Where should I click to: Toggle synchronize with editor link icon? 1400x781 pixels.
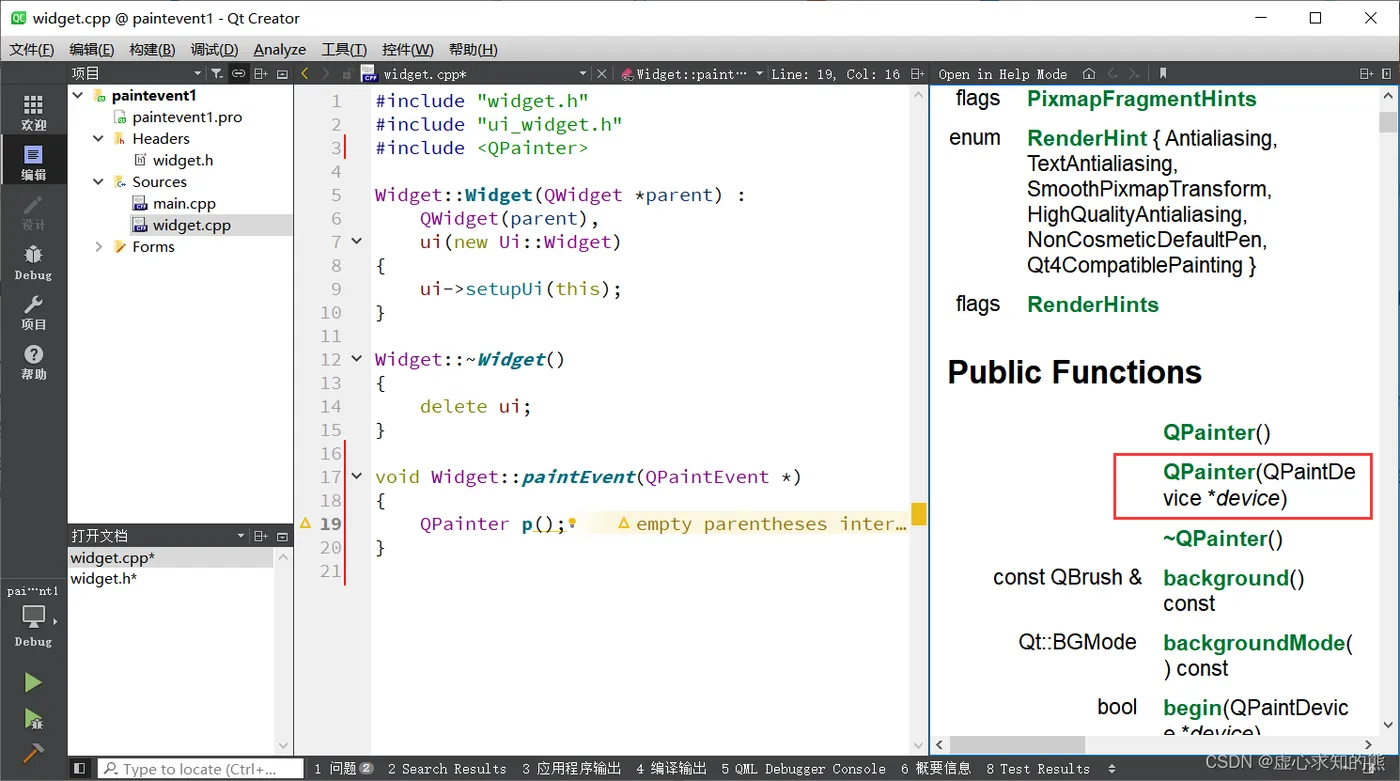pyautogui.click(x=238, y=74)
